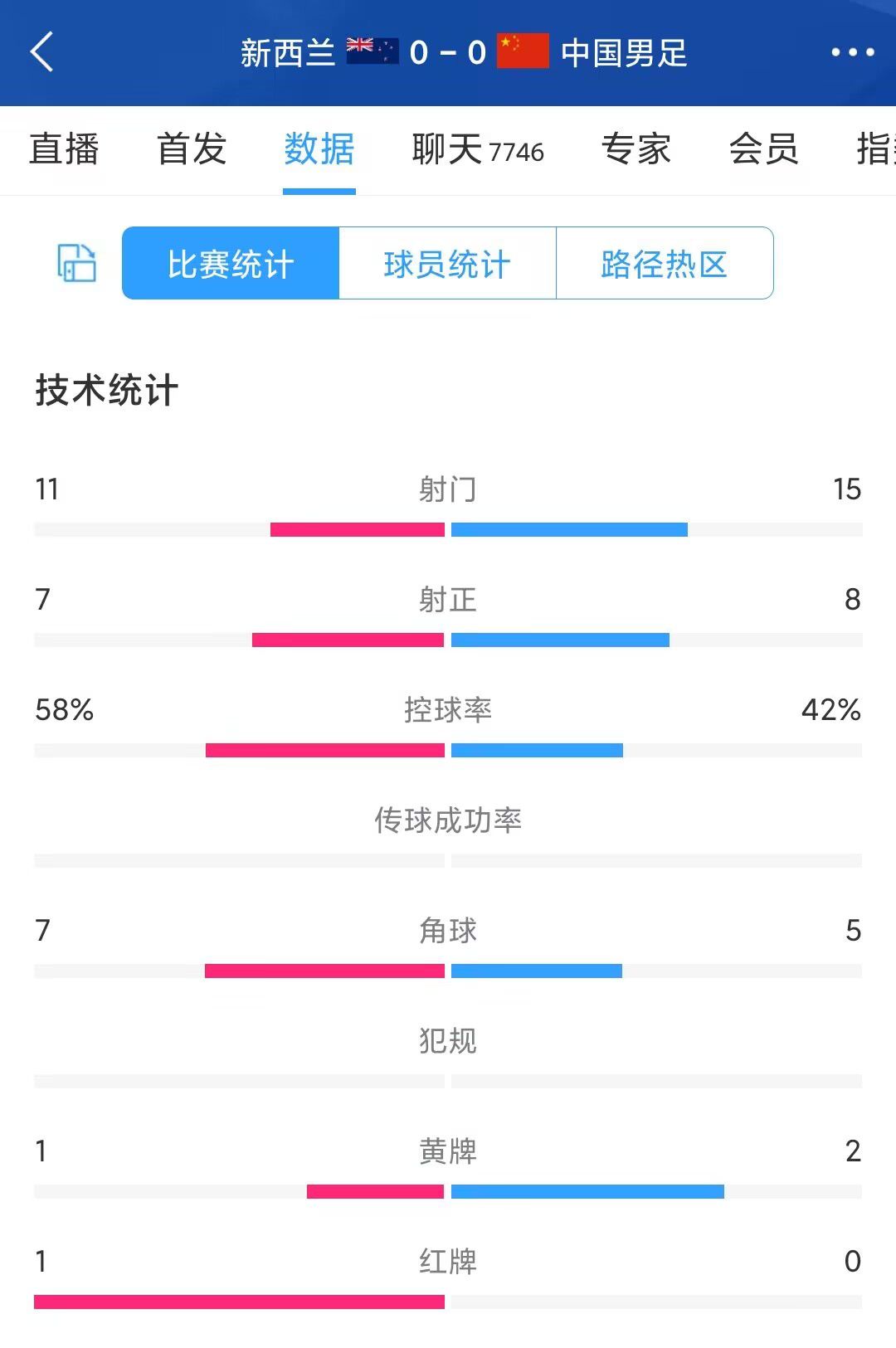Tap the China flag icon
The height and width of the screenshot is (1348, 896).
(523, 51)
